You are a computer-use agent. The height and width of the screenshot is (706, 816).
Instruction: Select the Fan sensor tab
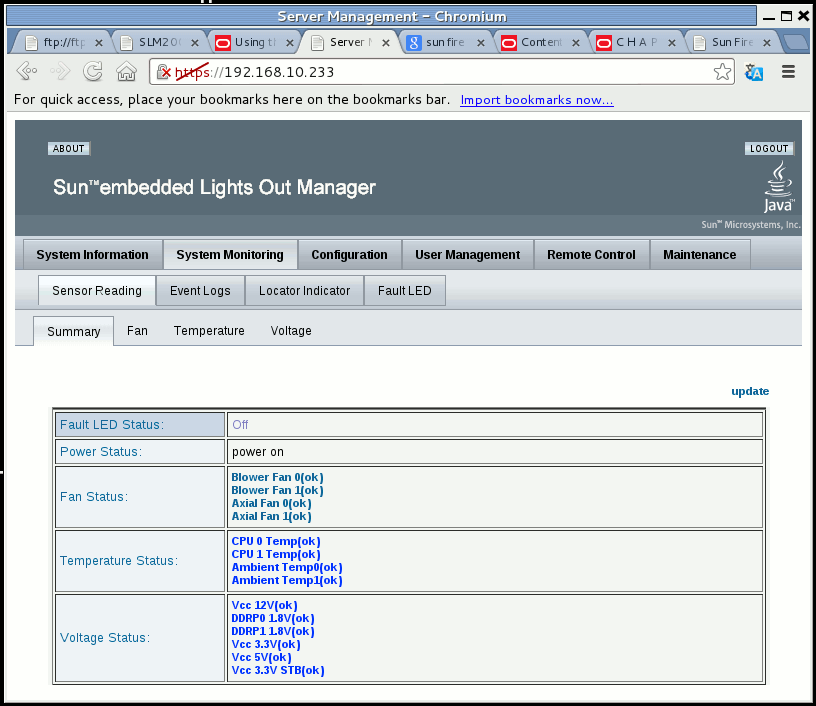tap(137, 331)
